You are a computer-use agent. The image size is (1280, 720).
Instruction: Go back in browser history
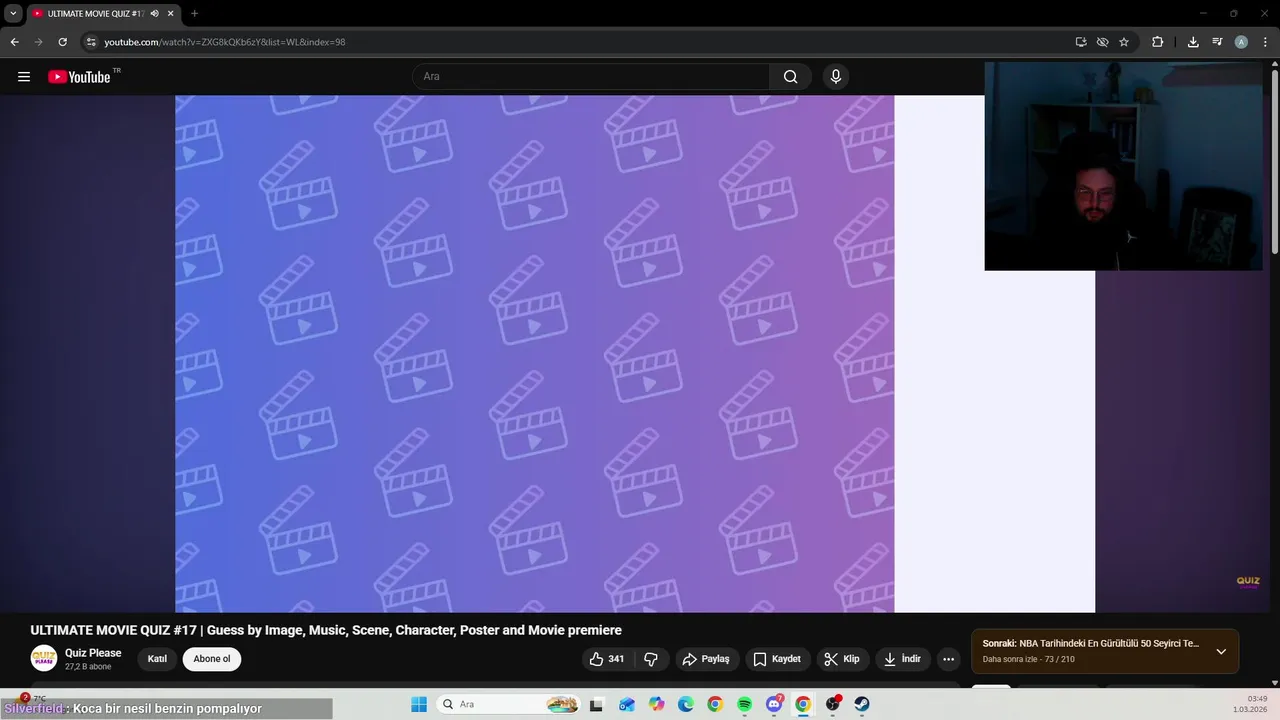pos(14,42)
